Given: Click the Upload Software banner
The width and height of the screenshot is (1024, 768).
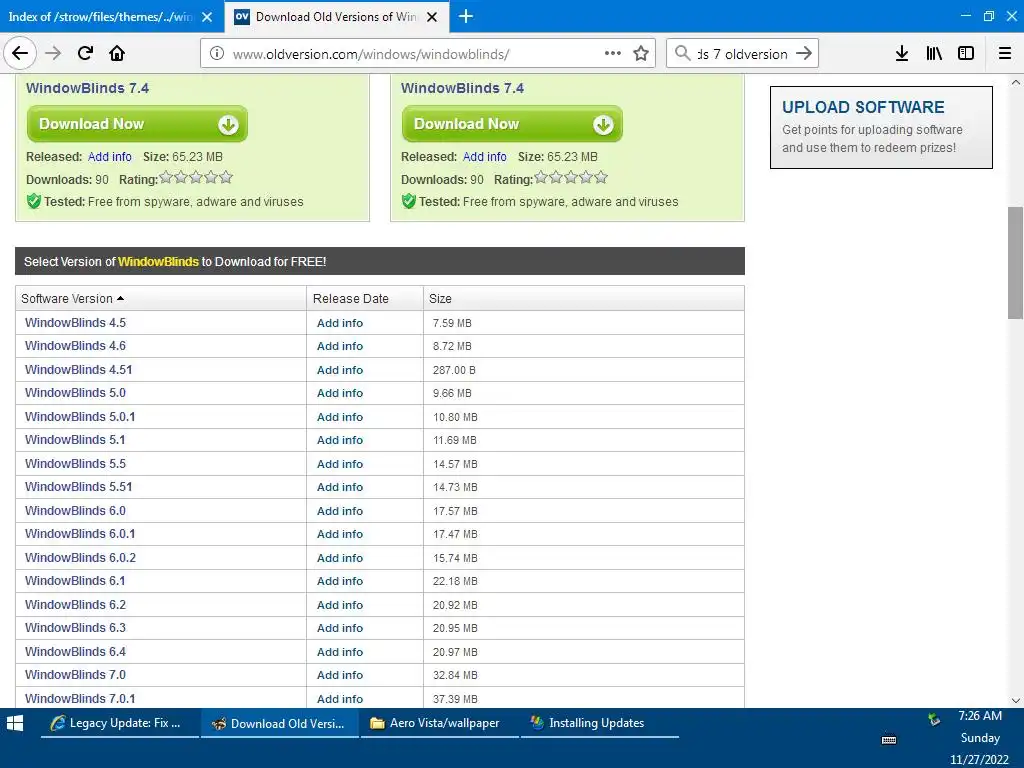Looking at the screenshot, I should click(x=881, y=127).
